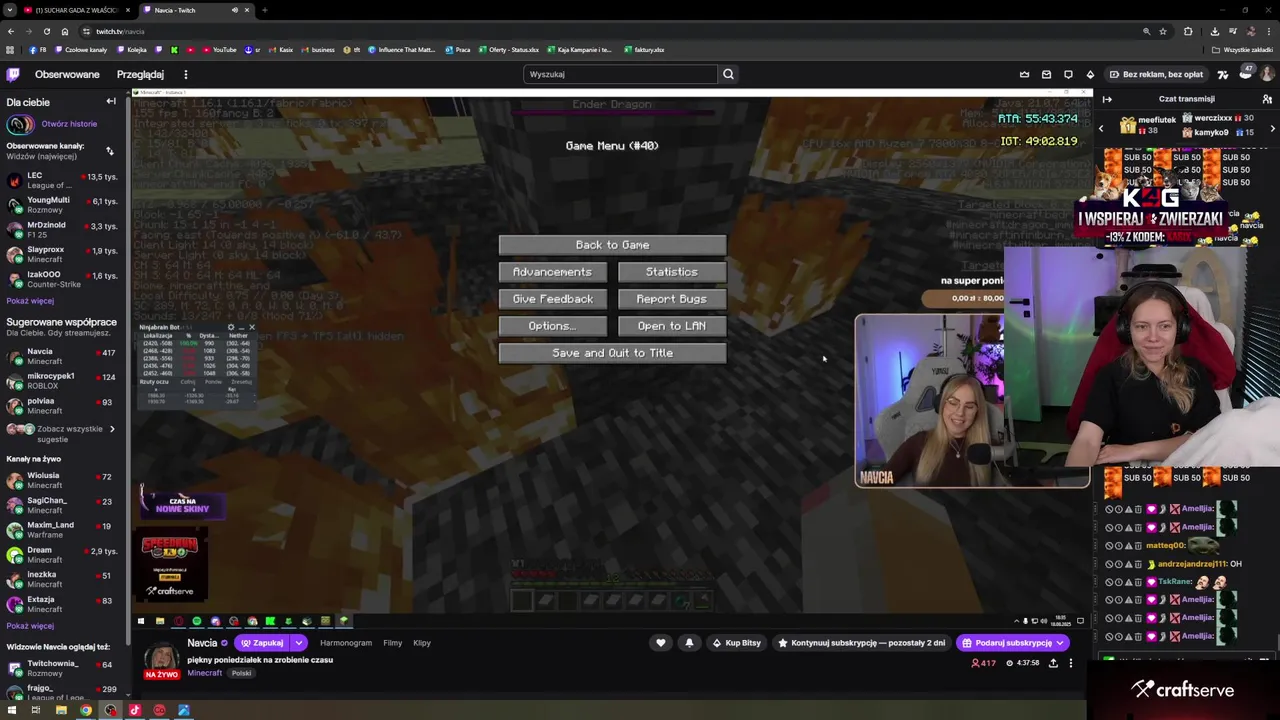Image resolution: width=1280 pixels, height=720 pixels.
Task: Click Bez reklam, bez opłat button
Action: point(1156,74)
